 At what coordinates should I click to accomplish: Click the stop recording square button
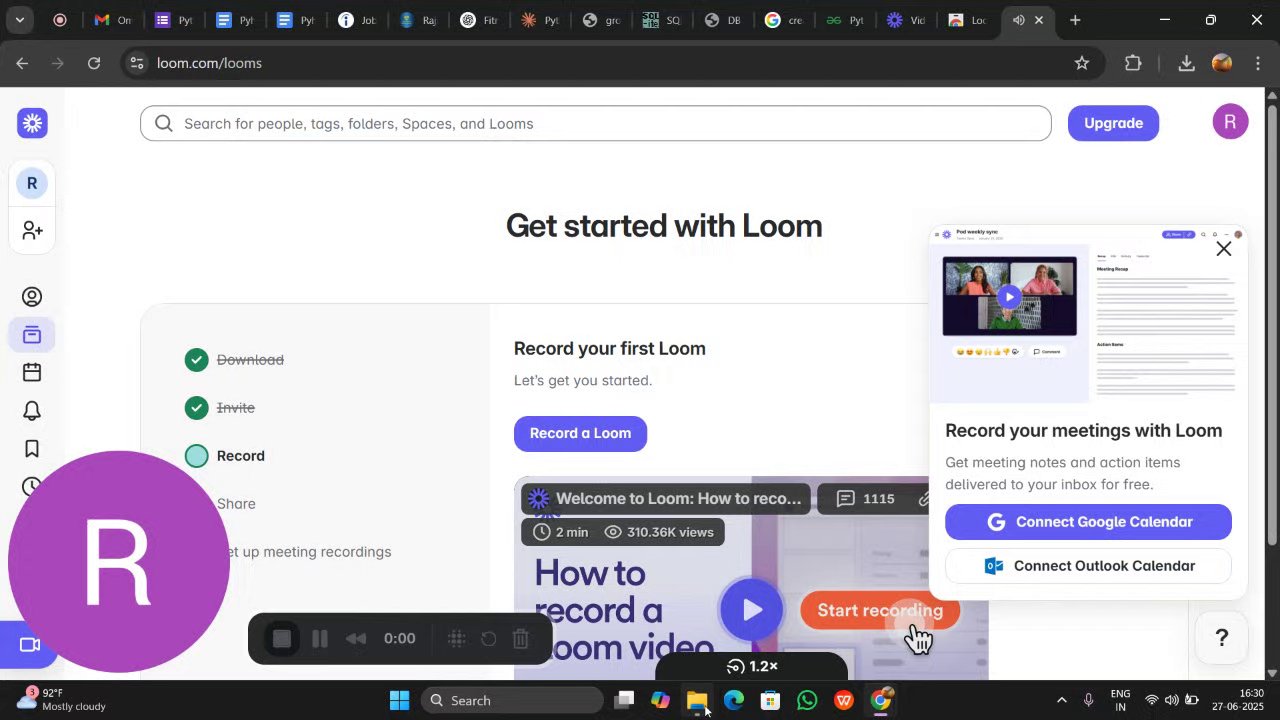282,638
